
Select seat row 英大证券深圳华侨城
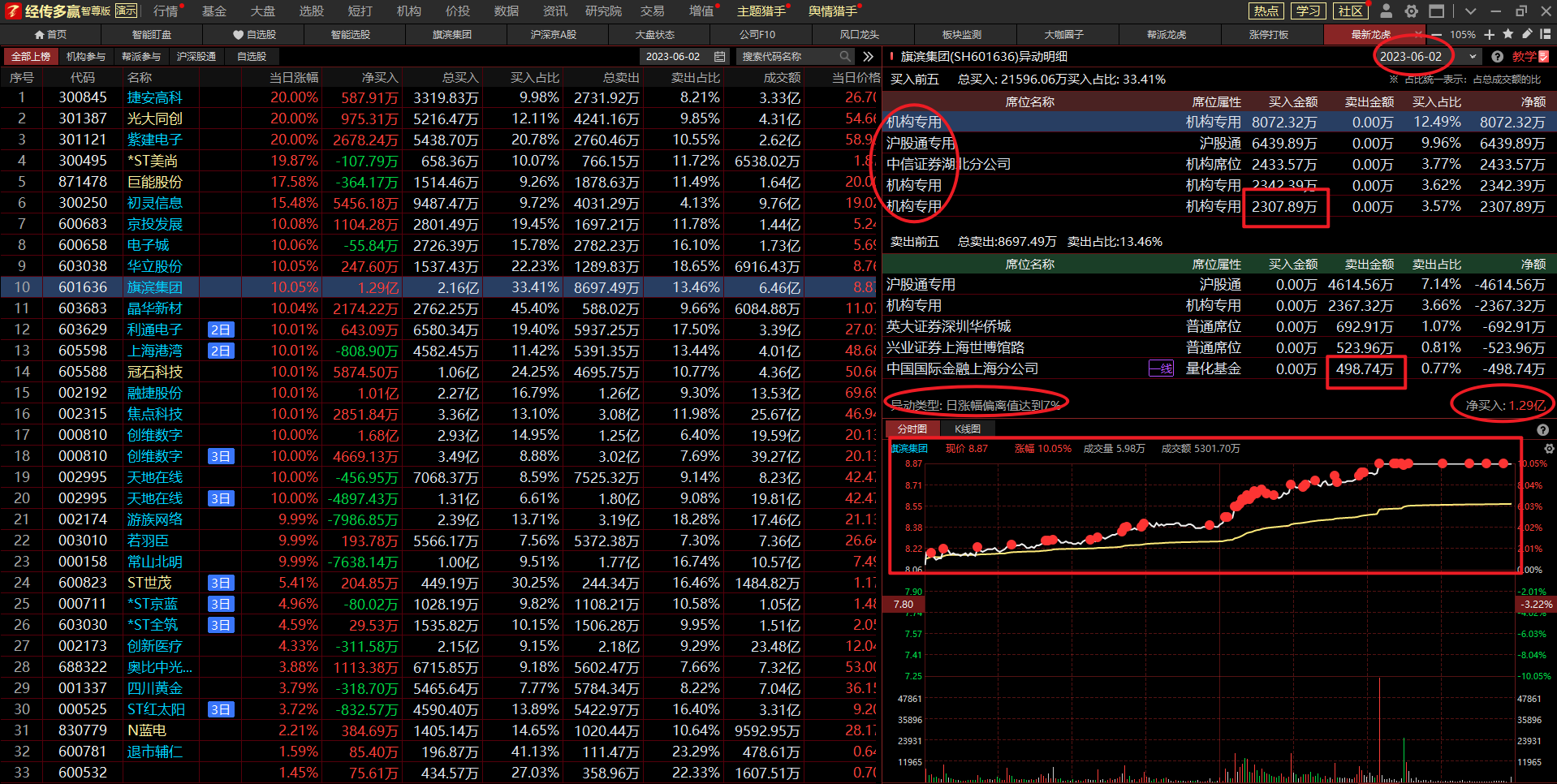click(1219, 326)
